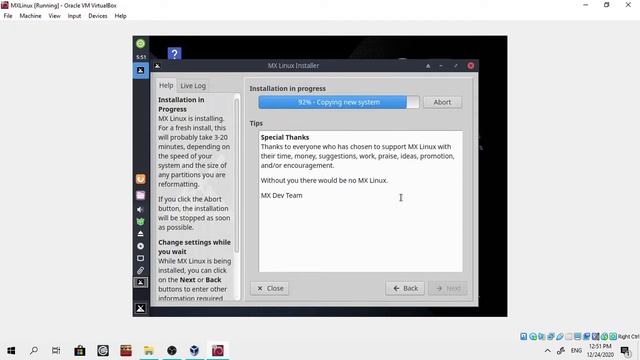Switch to the Live Log tab
The width and height of the screenshot is (640, 360).
[x=193, y=86]
